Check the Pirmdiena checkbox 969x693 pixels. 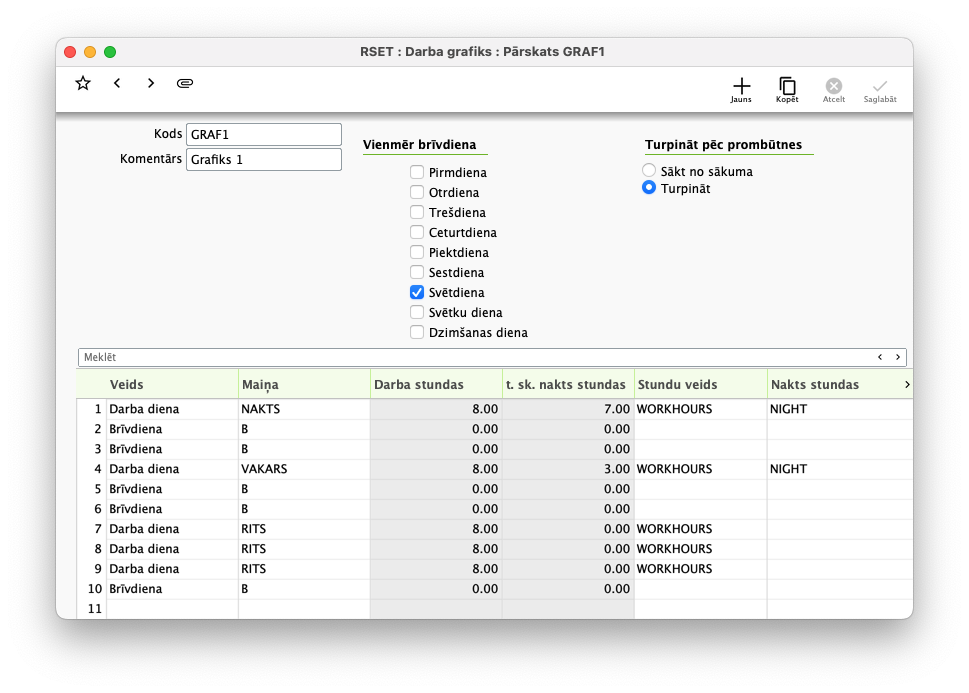[x=417, y=172]
